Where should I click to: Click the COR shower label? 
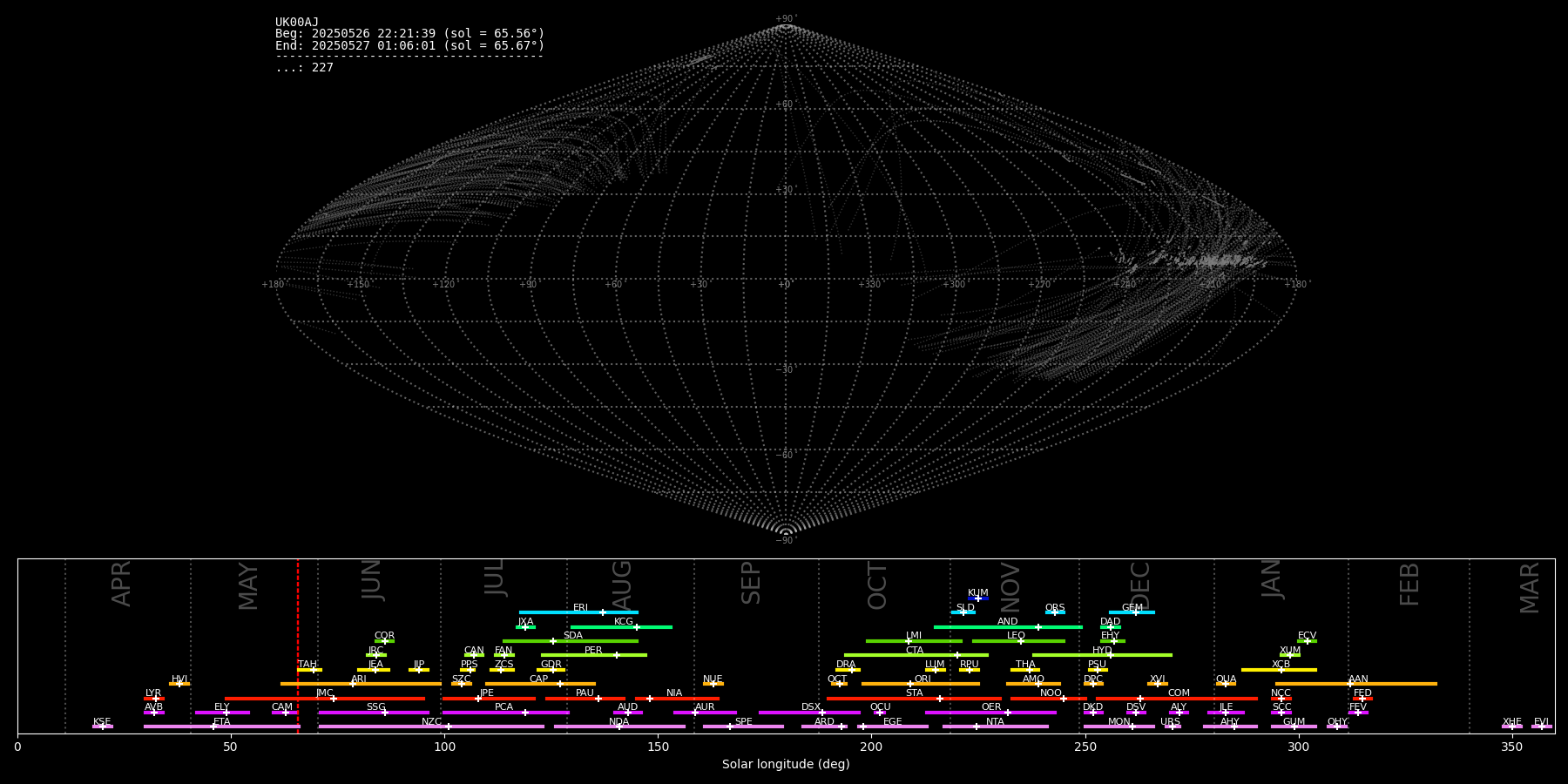click(x=385, y=636)
